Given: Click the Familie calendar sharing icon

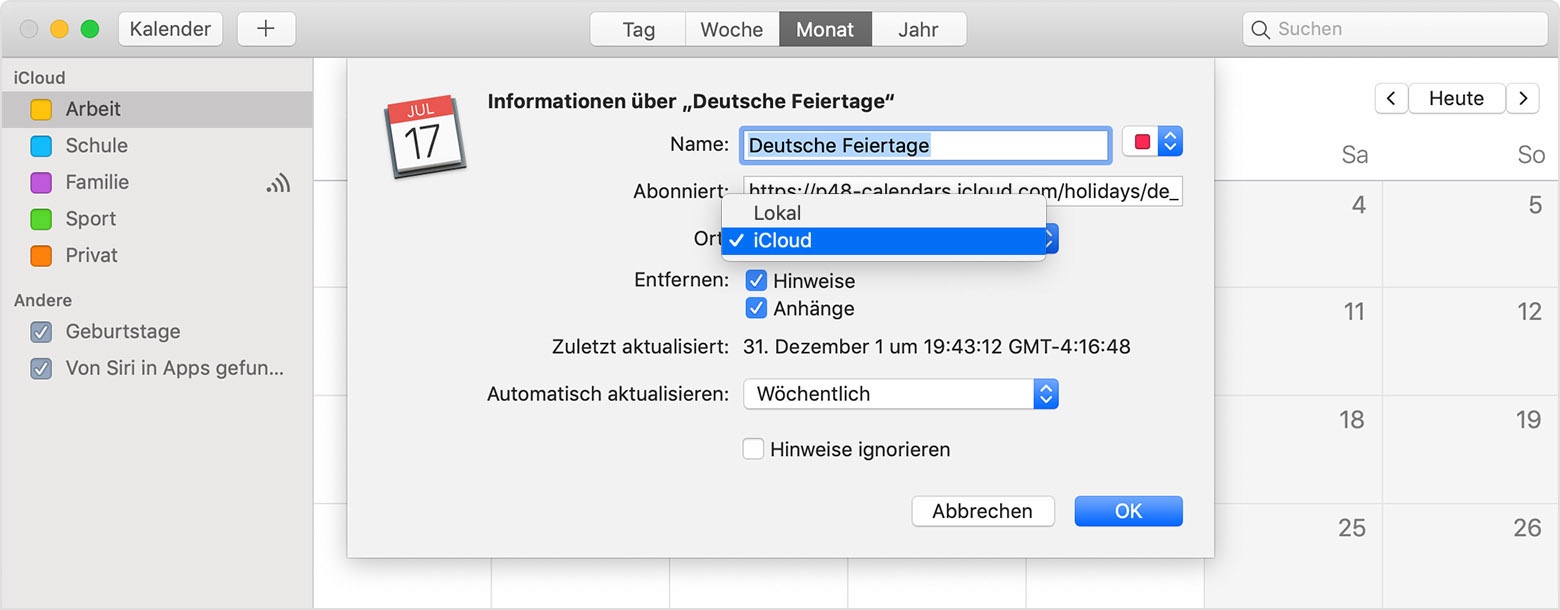Looking at the screenshot, I should click(278, 183).
